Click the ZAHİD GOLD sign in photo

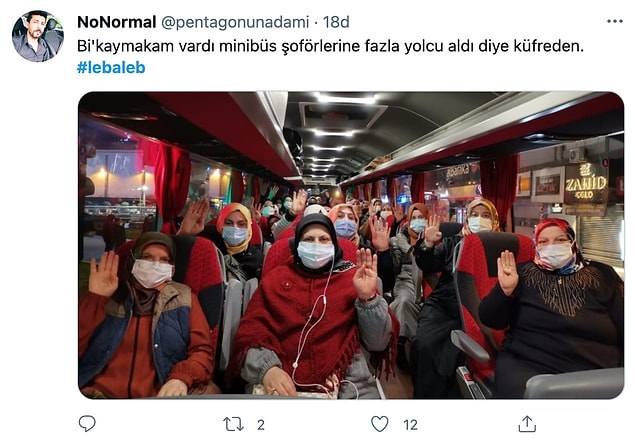pos(586,183)
